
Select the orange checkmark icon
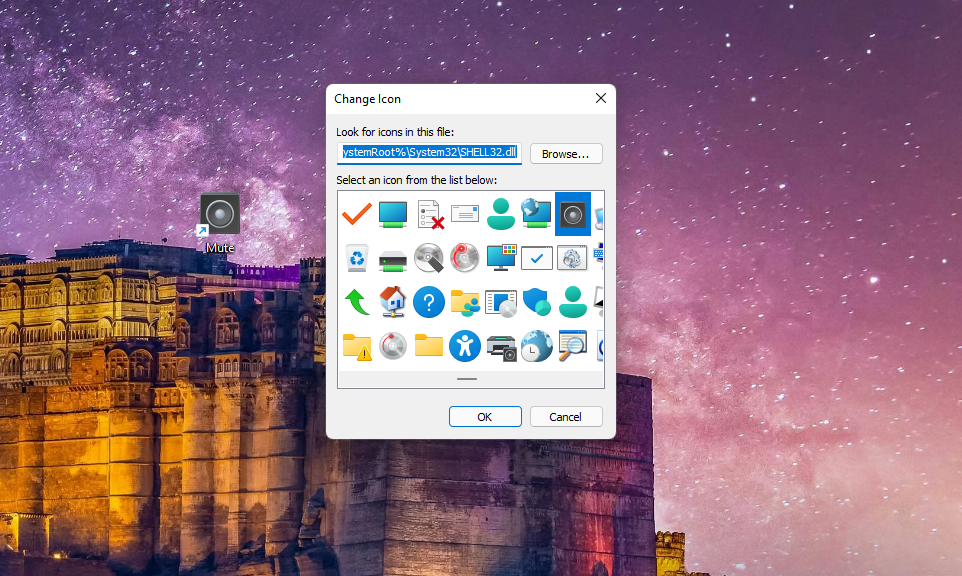tap(356, 213)
